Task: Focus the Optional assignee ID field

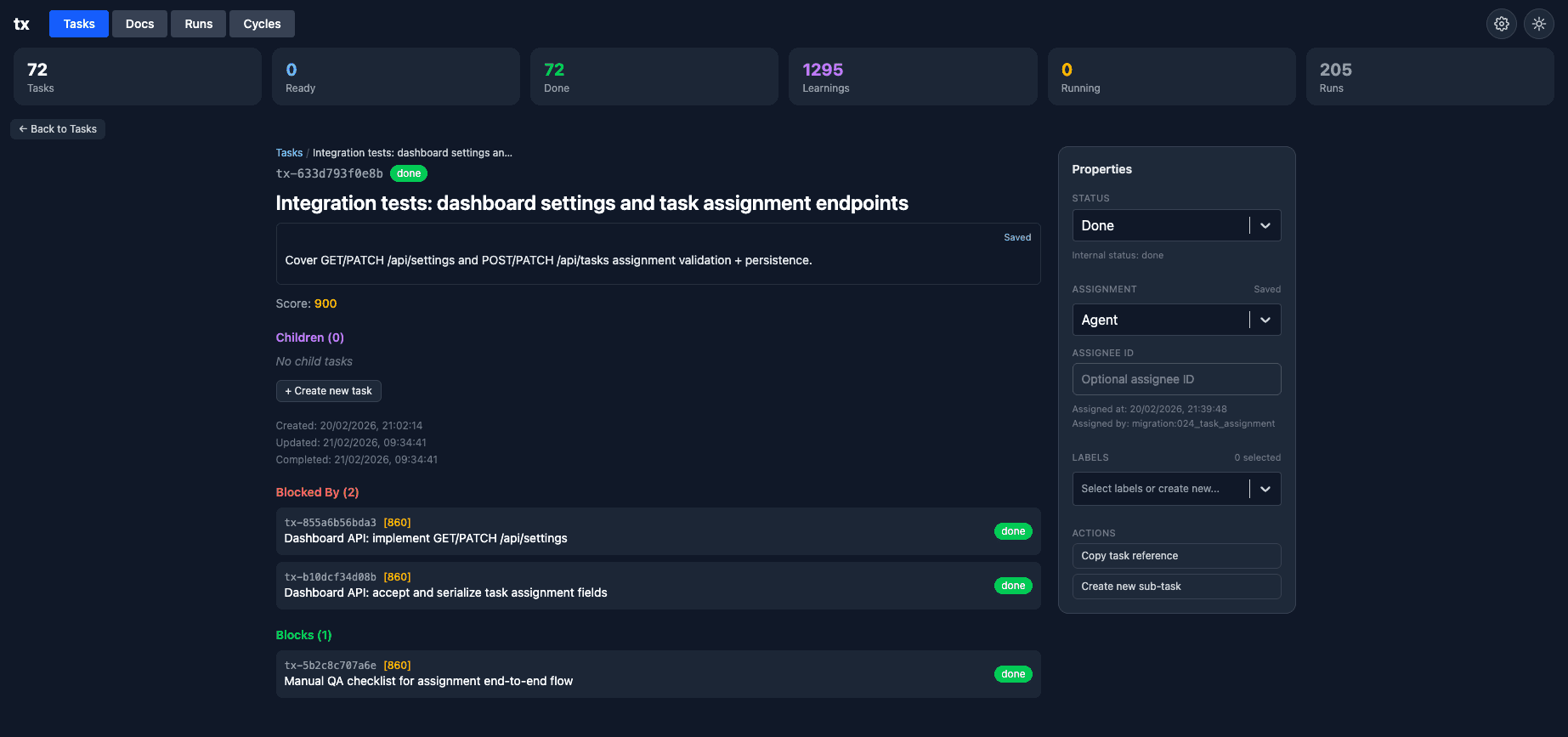Action: [1176, 379]
